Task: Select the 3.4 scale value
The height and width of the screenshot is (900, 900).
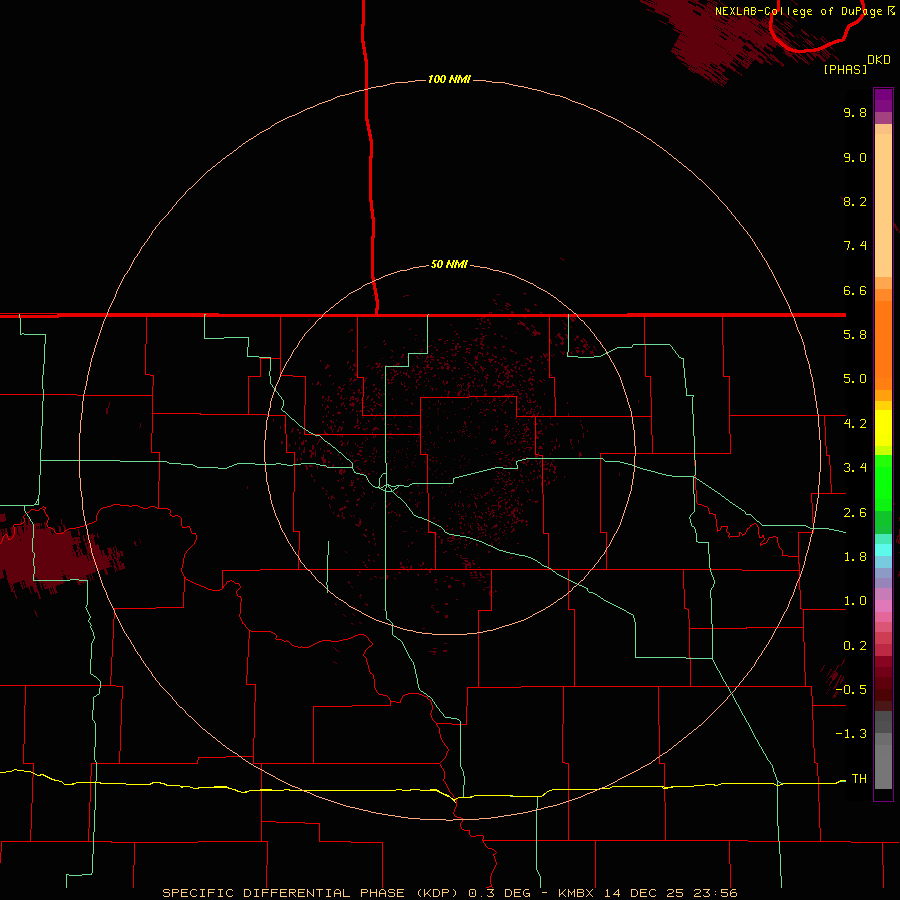Action: [x=855, y=468]
